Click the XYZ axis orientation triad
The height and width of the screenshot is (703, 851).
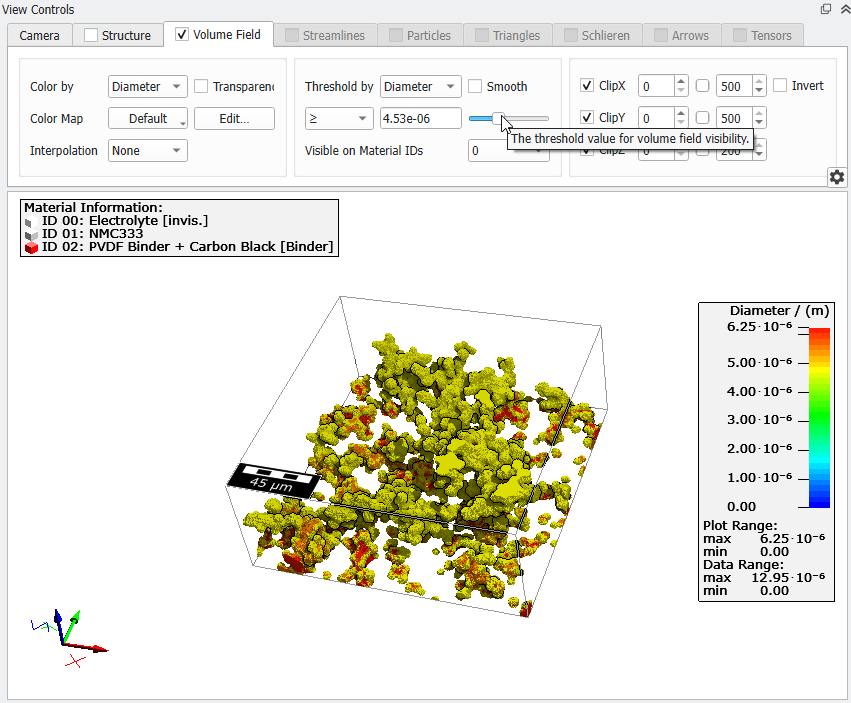coord(70,638)
